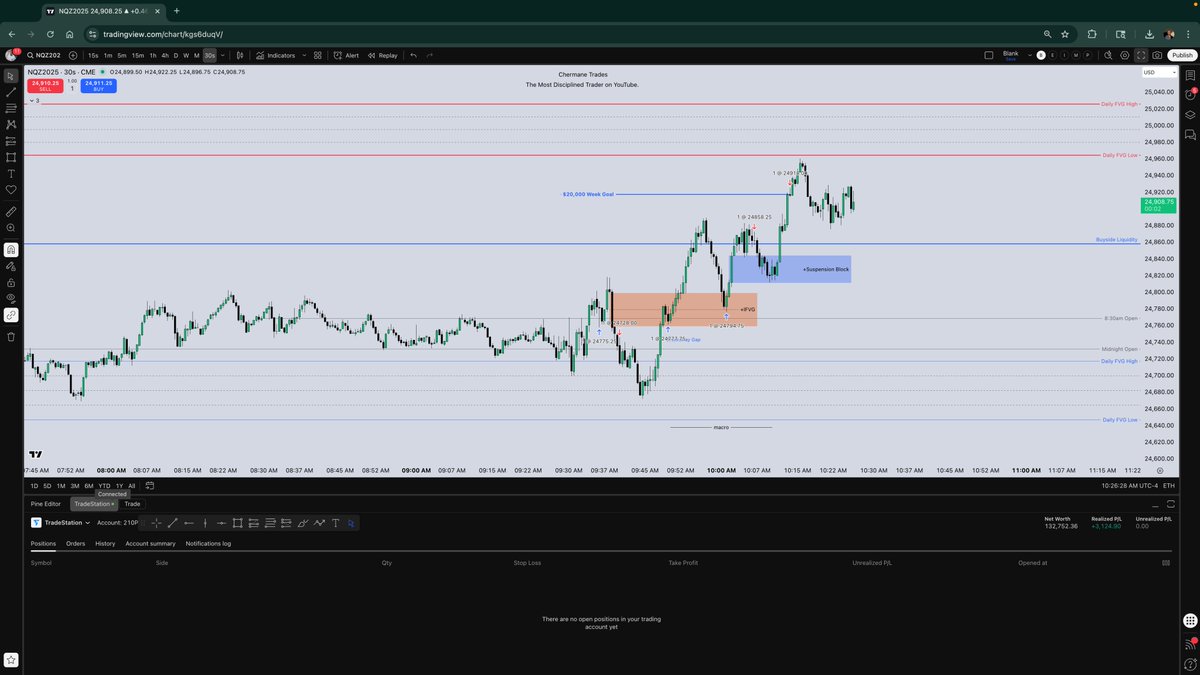Select the 4h timeframe button
The width and height of the screenshot is (1200, 675).
click(165, 55)
